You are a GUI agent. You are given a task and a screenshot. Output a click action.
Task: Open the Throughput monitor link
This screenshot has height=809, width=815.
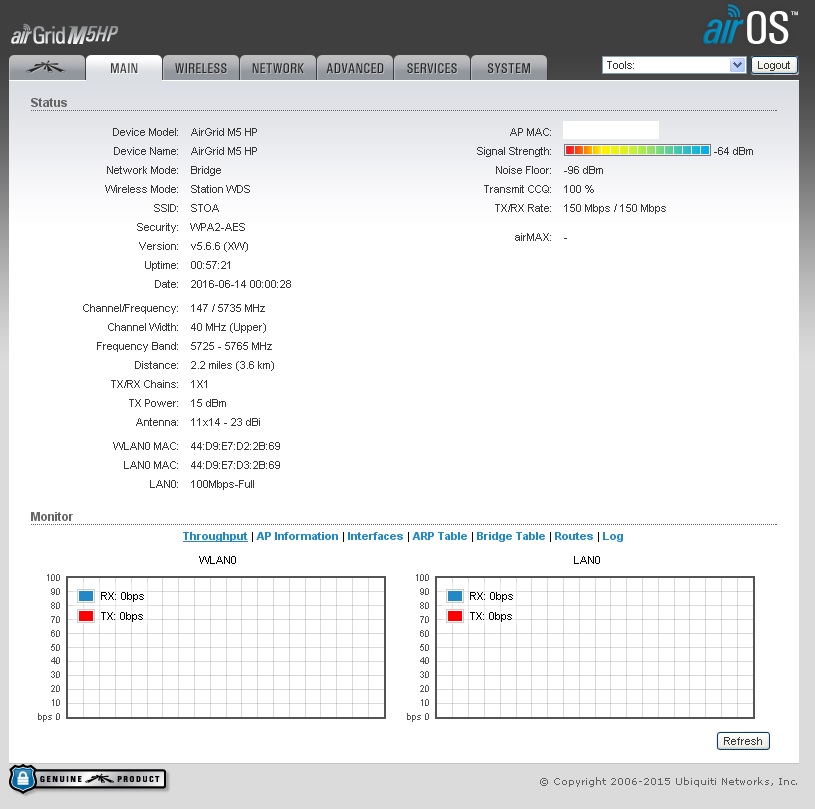tap(215, 536)
